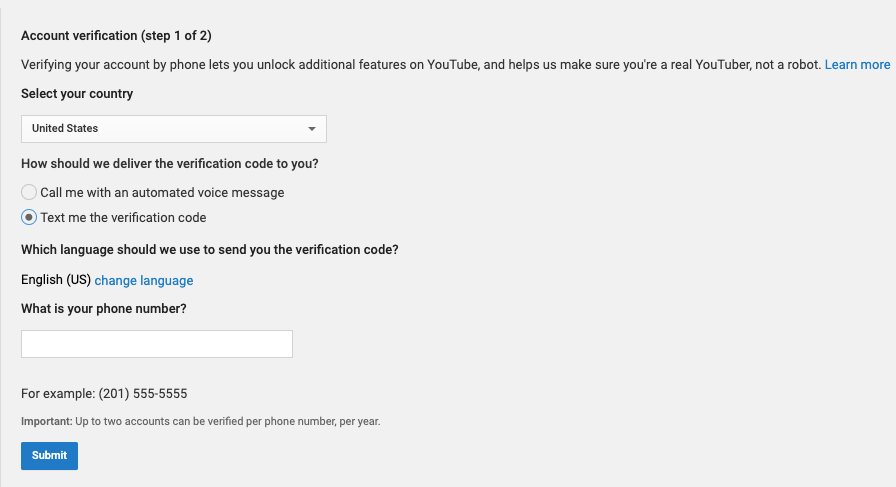Click the 'Which language should we use' question
Viewport: 896px width, 487px height.
pyautogui.click(x=210, y=250)
